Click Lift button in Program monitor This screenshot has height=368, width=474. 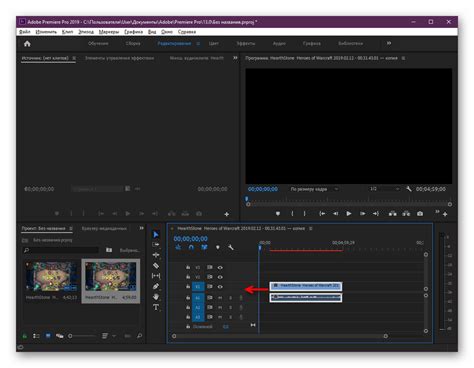[x=393, y=213]
